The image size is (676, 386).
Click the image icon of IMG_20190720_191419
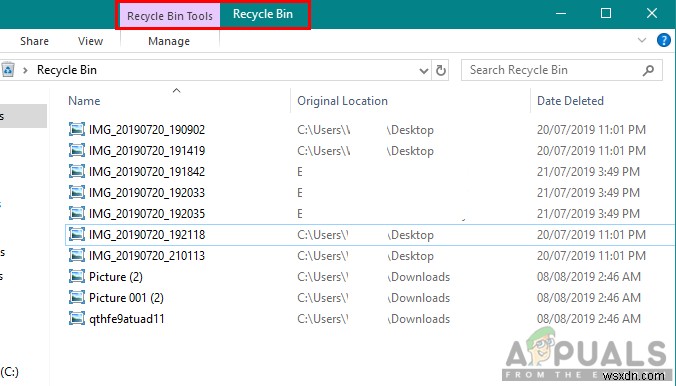(x=77, y=151)
